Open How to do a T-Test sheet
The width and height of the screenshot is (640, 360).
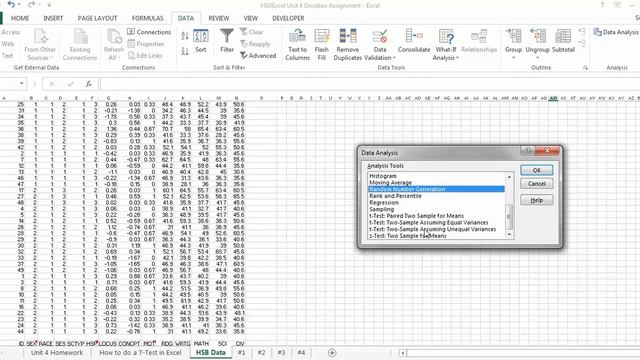pos(140,353)
